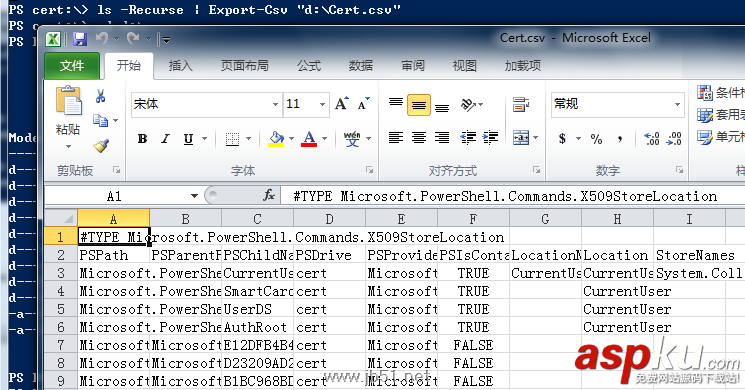Image resolution: width=745 pixels, height=390 pixels.
Task: Click the $ accounting number format icon
Action: point(563,139)
